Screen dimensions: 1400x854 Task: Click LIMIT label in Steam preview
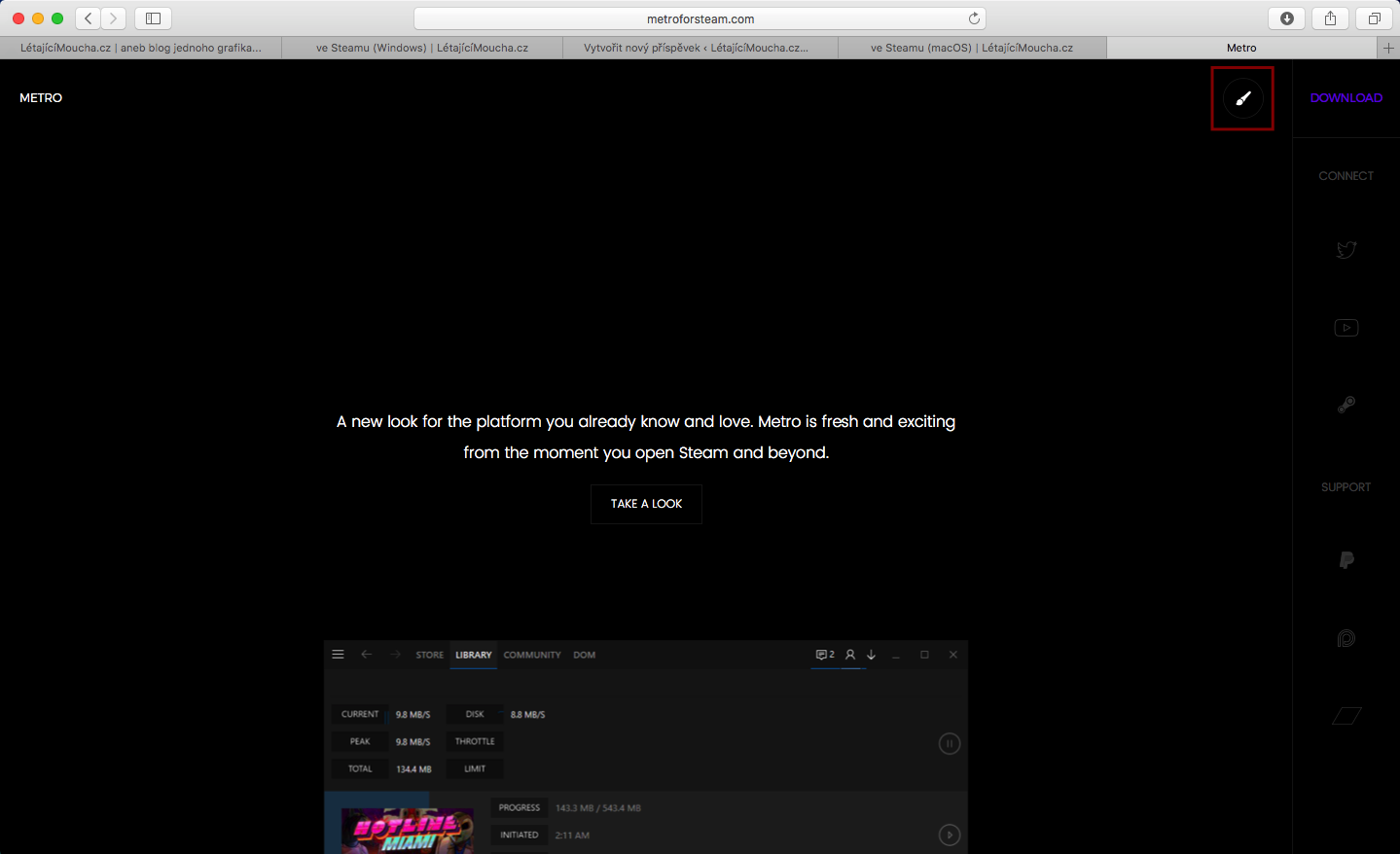pyautogui.click(x=475, y=768)
